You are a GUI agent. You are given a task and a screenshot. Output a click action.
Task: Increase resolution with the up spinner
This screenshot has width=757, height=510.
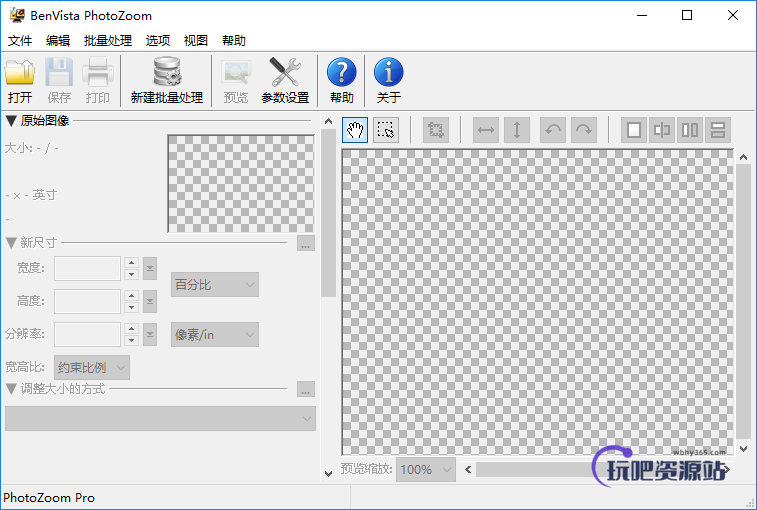[x=131, y=329]
